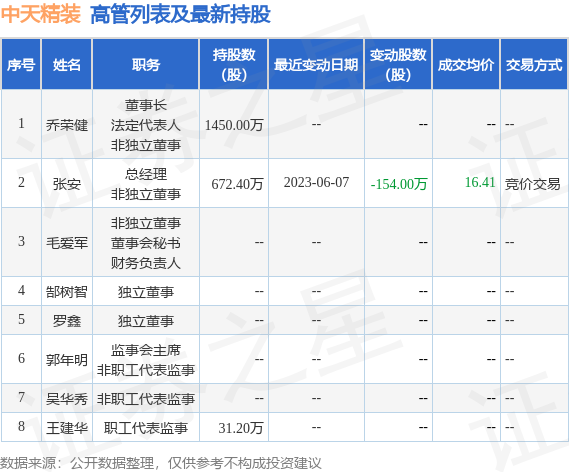This screenshot has width=569, height=472.
Task: Click the row number 6 cell
Action: [x=21, y=358]
